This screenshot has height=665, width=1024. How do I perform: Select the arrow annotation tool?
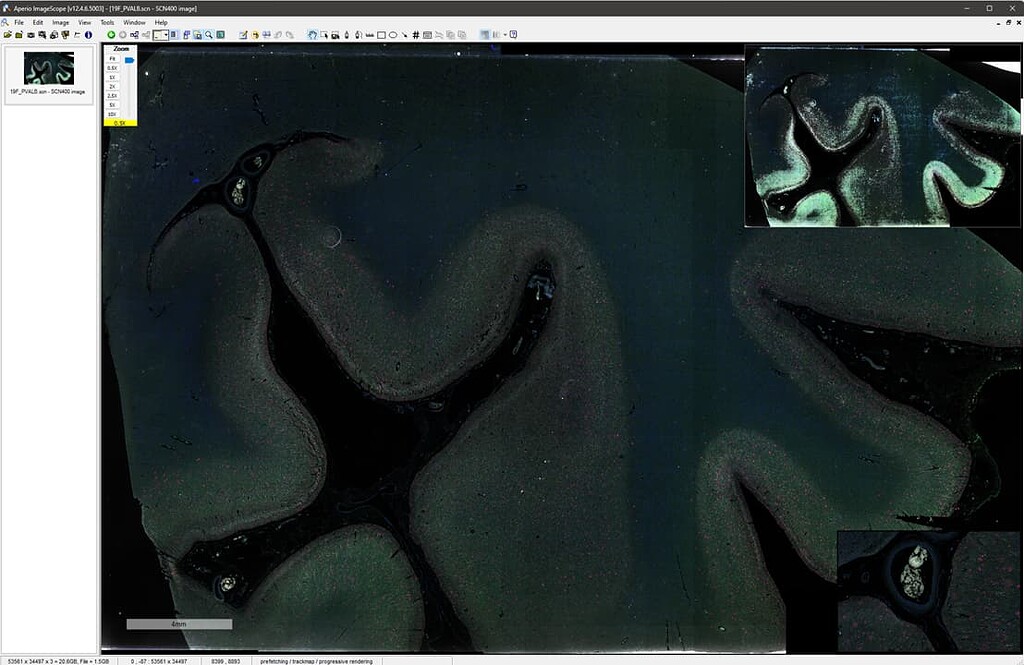click(x=404, y=34)
